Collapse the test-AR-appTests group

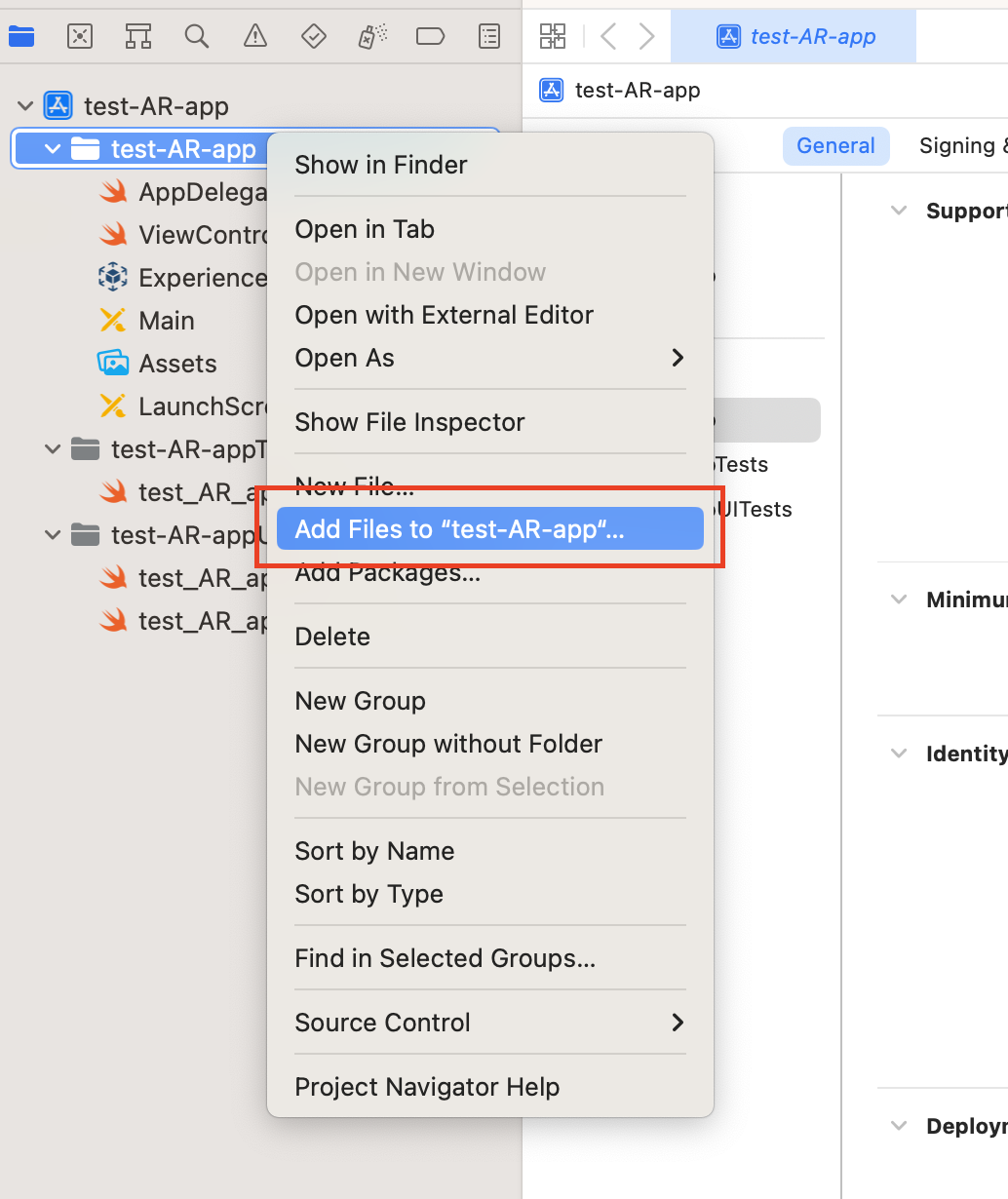tap(53, 449)
